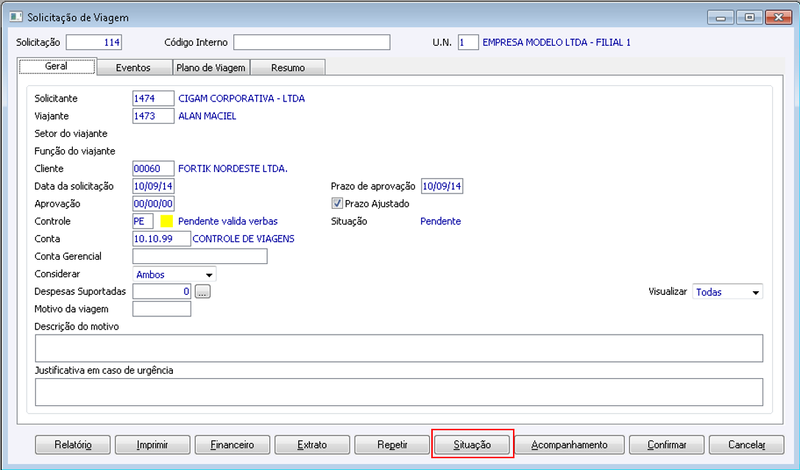Open the Resumo tab
The width and height of the screenshot is (800, 470).
pyautogui.click(x=288, y=68)
